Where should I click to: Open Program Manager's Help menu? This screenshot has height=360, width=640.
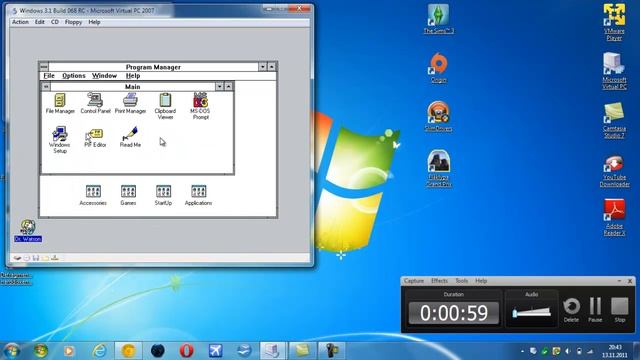133,76
